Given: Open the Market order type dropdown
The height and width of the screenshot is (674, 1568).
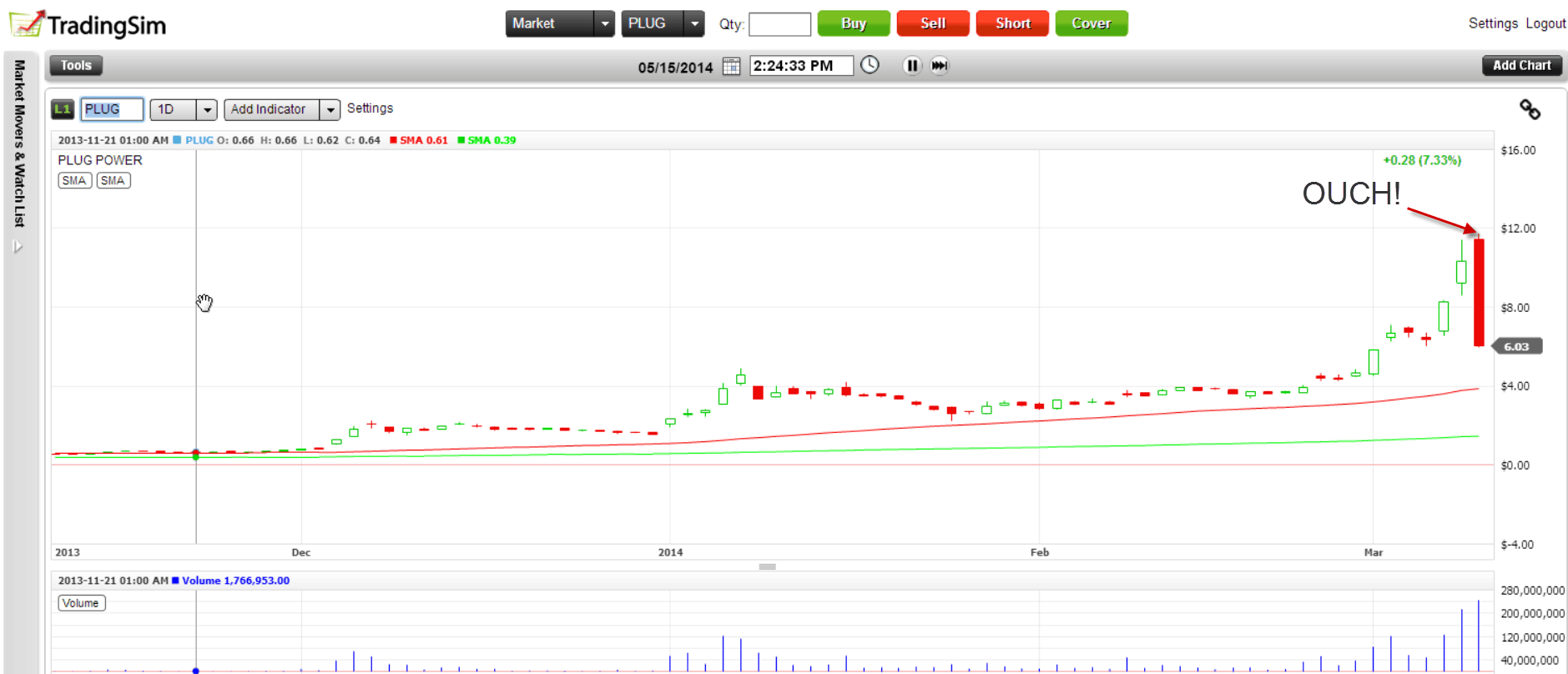Looking at the screenshot, I should pos(604,24).
